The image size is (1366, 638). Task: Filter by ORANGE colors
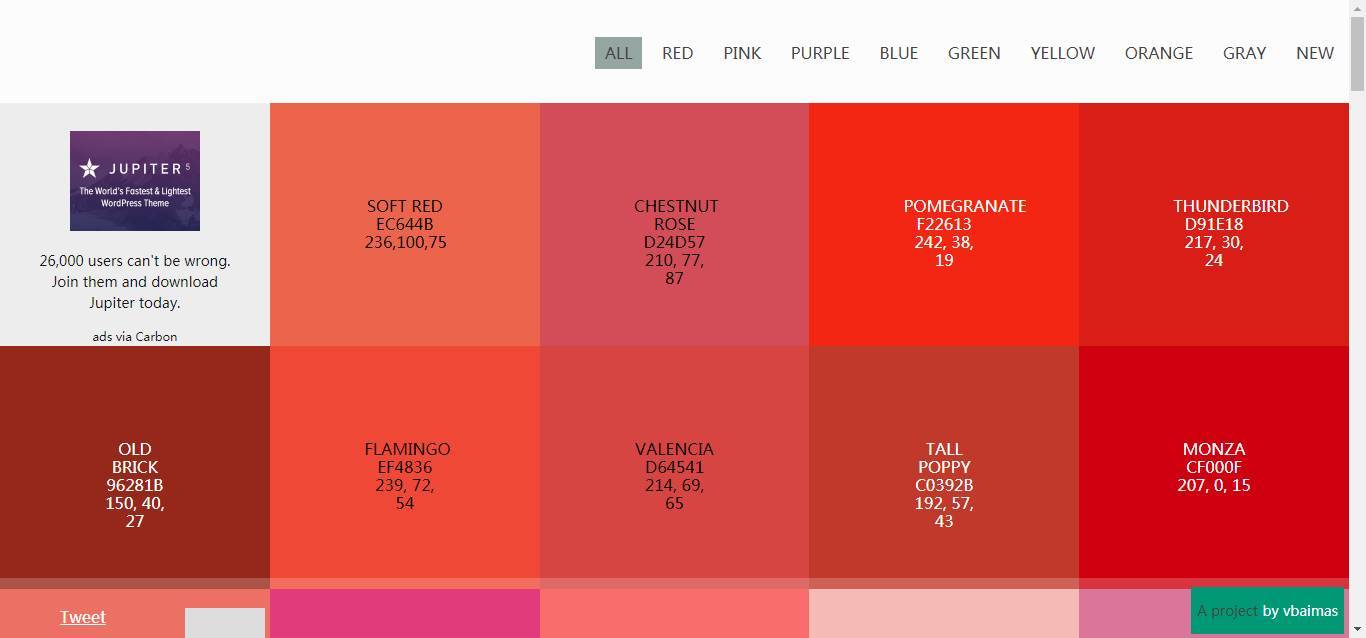point(1158,53)
